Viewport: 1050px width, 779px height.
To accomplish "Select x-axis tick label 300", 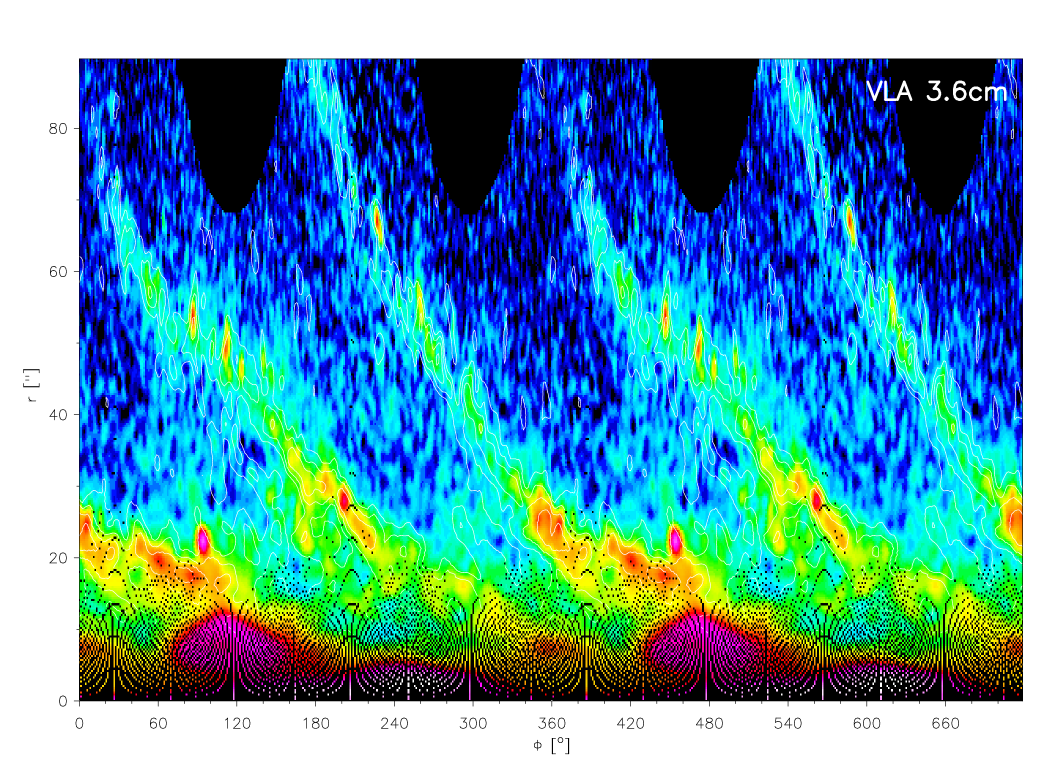I will (x=473, y=723).
